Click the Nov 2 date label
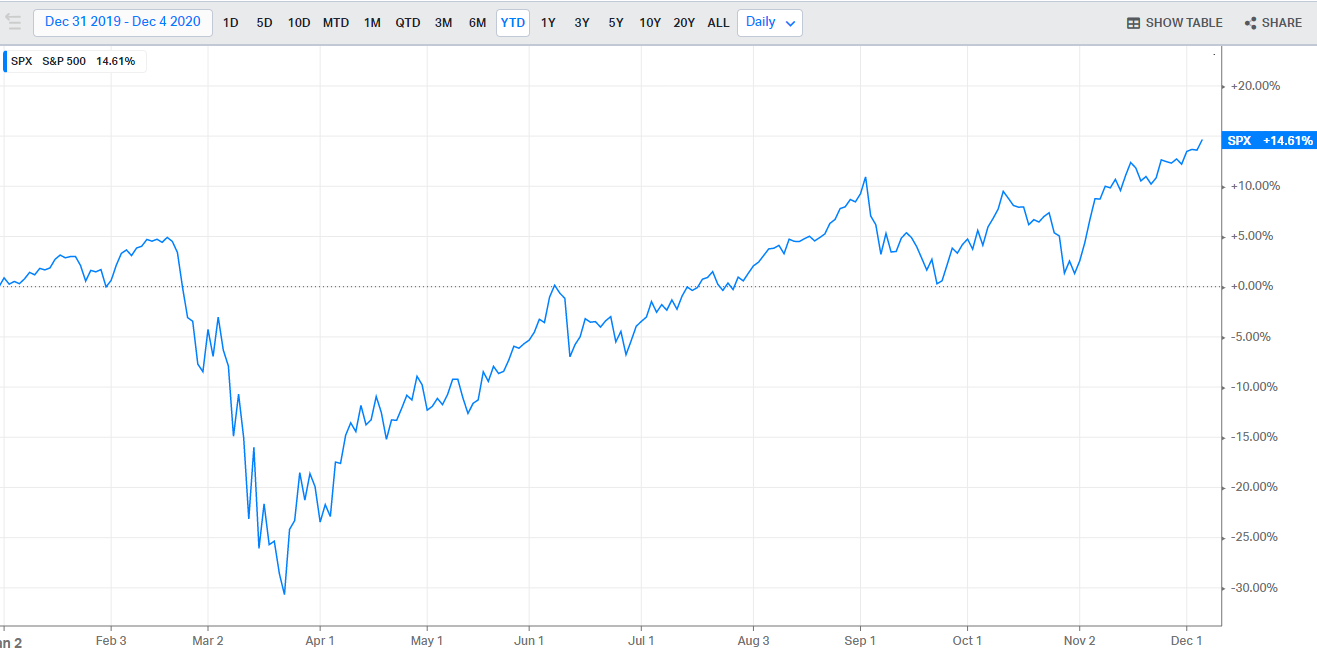1317x655 pixels. (x=1080, y=640)
